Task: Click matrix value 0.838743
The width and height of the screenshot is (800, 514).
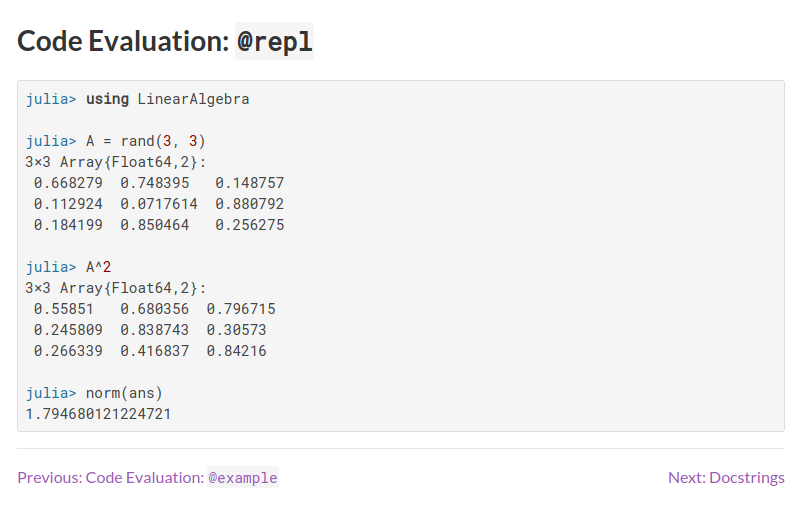Action: pos(154,330)
